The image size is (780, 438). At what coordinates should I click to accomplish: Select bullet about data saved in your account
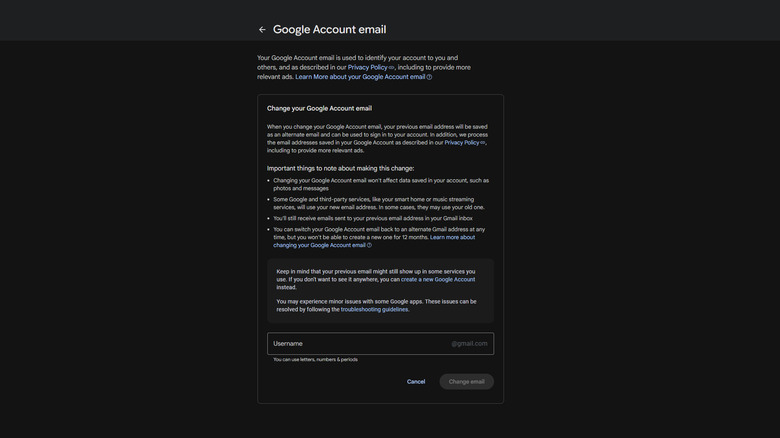pyautogui.click(x=381, y=184)
